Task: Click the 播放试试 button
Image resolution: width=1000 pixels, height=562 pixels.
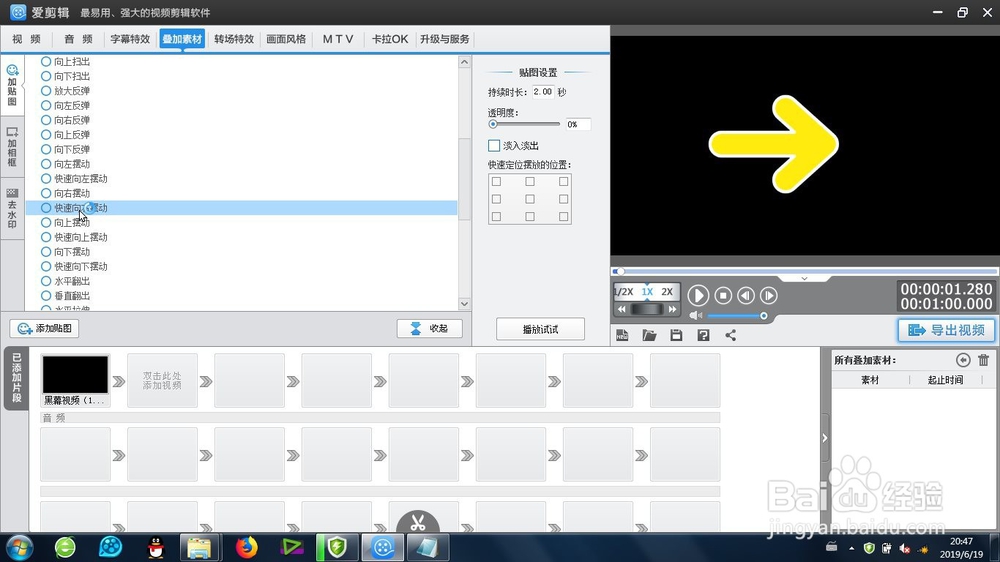Action: pyautogui.click(x=540, y=329)
